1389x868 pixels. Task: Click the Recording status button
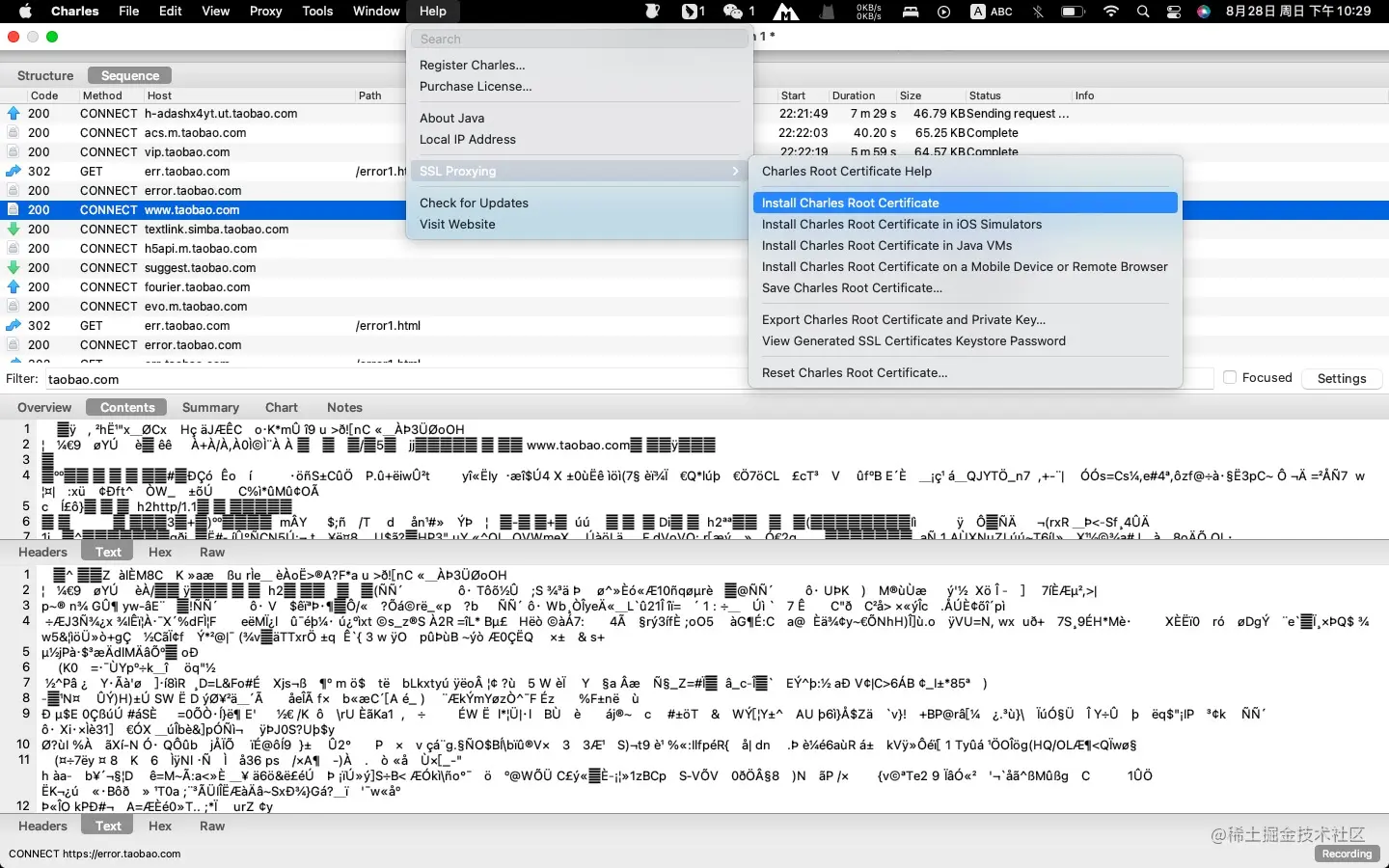click(1348, 854)
